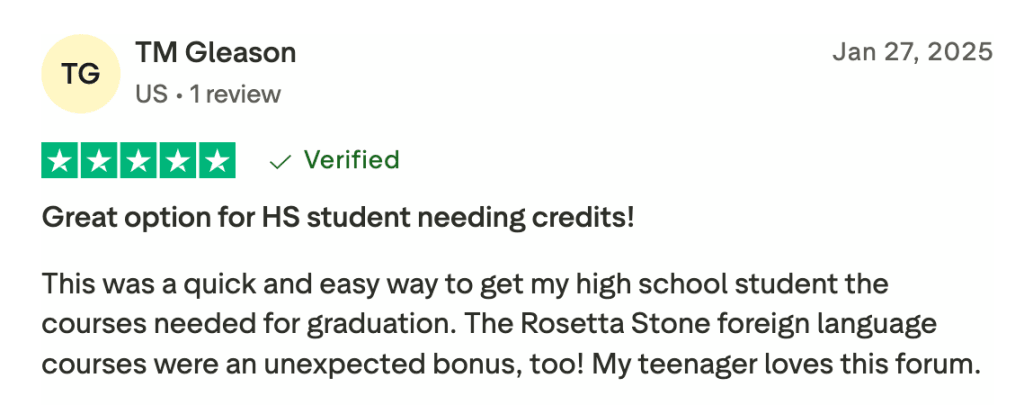This screenshot has width=1024, height=405.
Task: Open the 'Great option for HS student' title
Action: [338, 217]
